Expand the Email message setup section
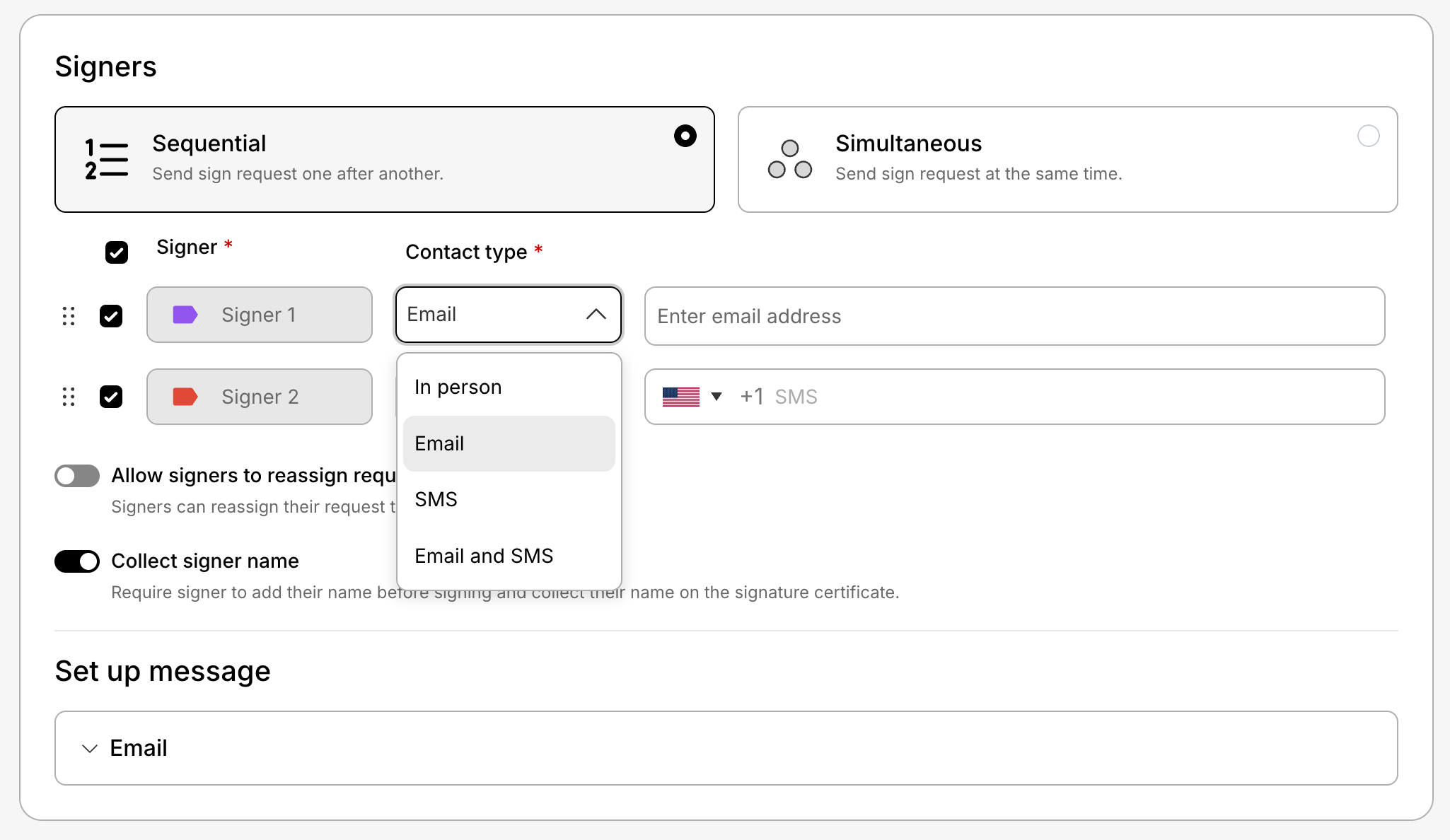 (90, 748)
